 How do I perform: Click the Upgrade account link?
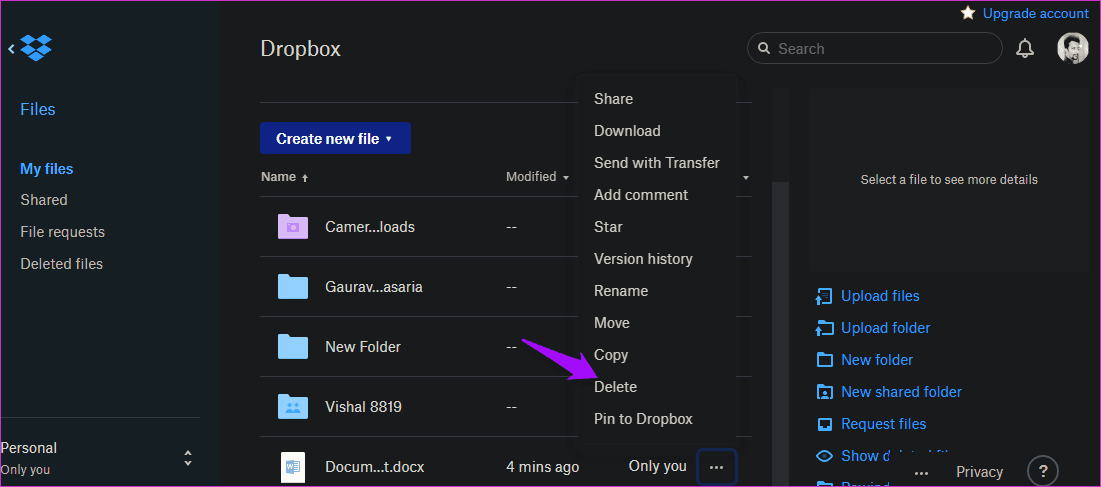(x=1036, y=13)
